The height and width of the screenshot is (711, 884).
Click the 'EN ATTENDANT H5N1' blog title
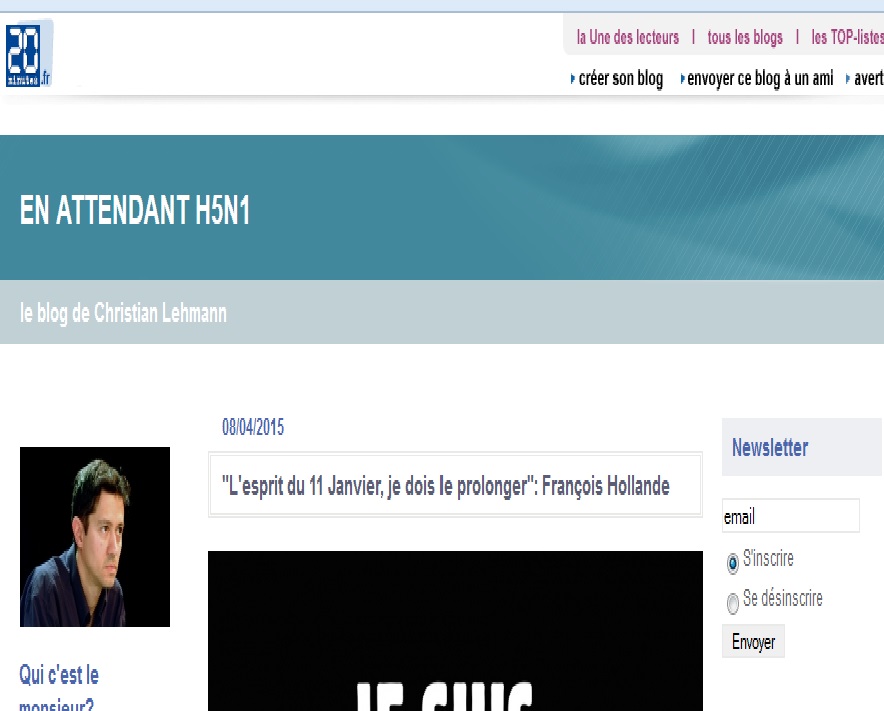(x=135, y=210)
